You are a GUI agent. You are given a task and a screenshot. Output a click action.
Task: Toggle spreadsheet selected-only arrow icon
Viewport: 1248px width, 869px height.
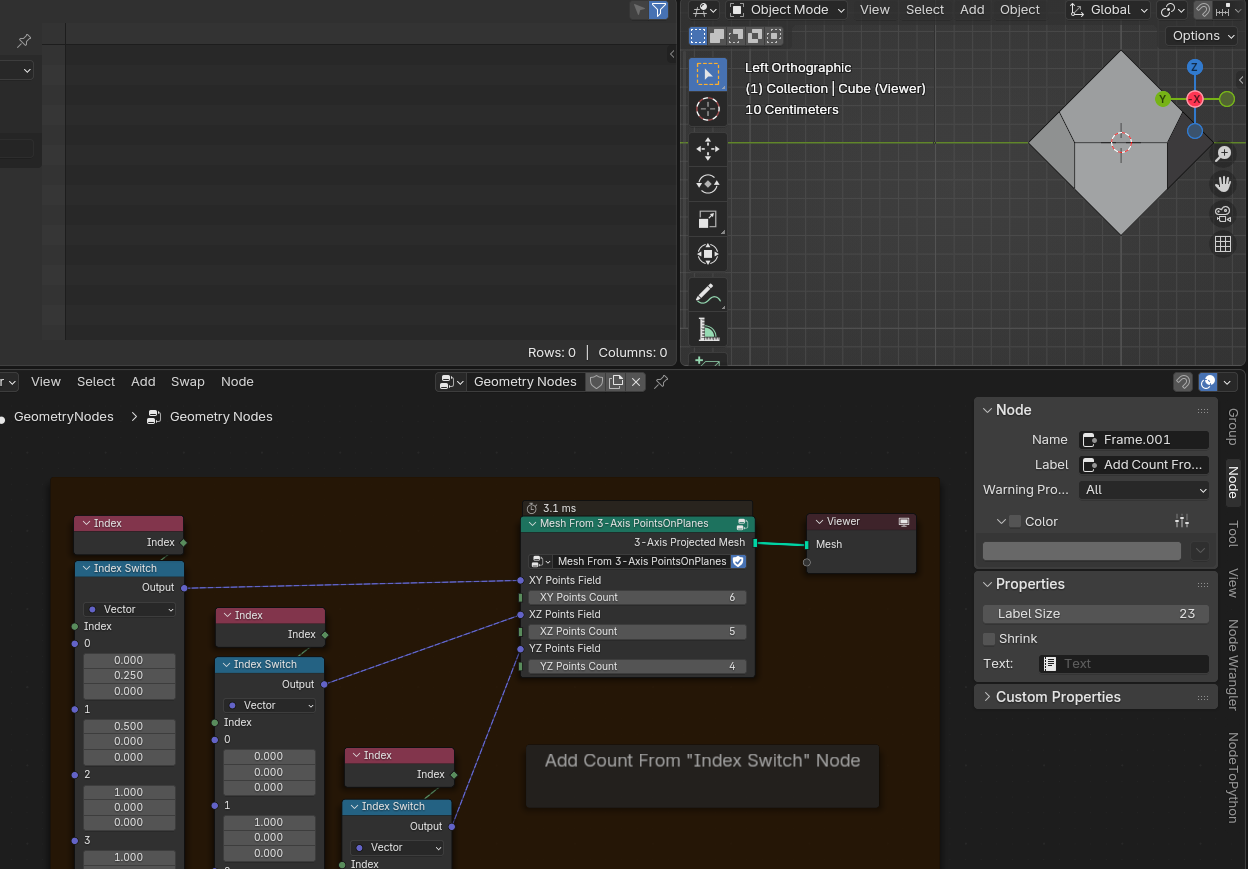click(x=639, y=10)
